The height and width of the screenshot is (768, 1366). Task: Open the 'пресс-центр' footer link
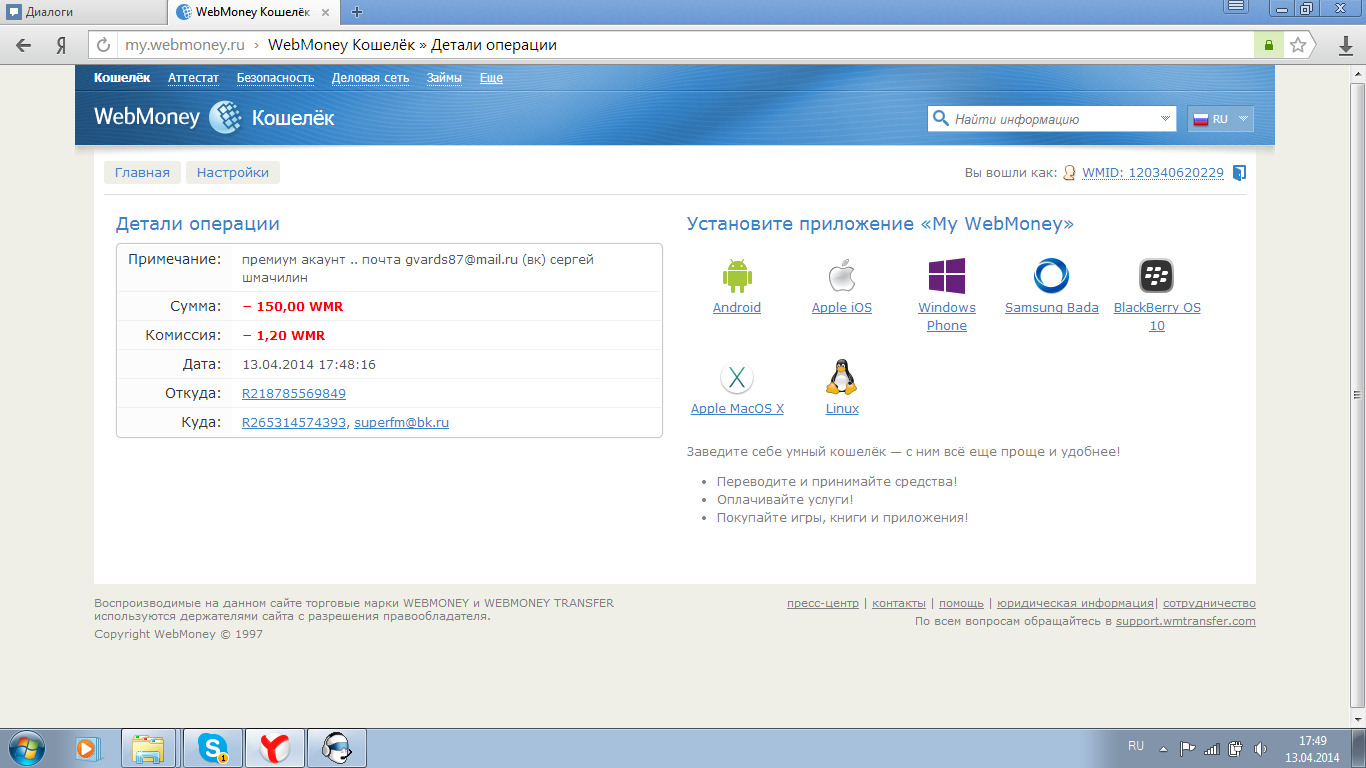click(x=823, y=603)
